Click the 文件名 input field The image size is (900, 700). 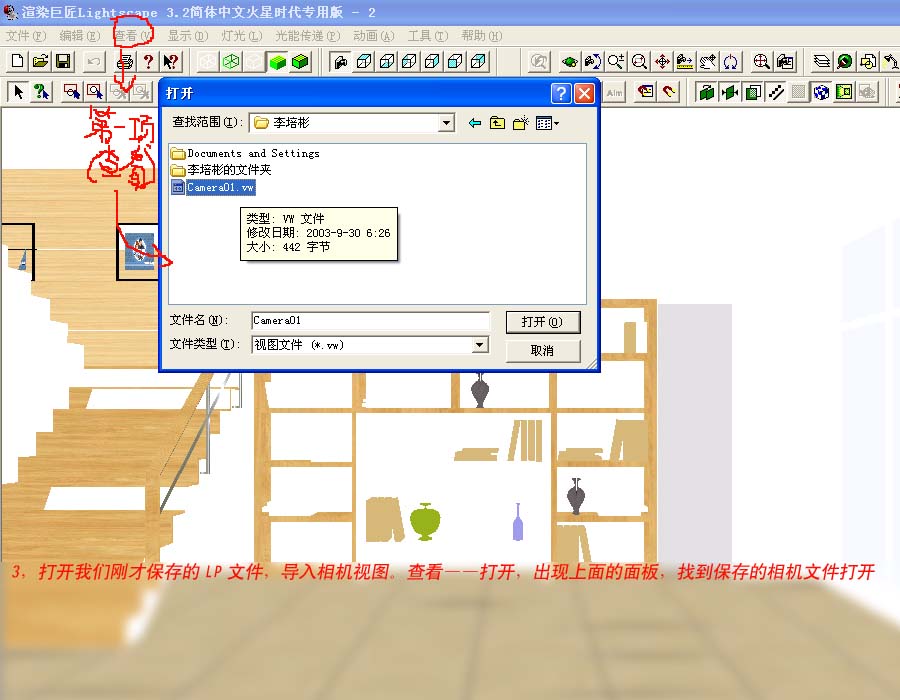tap(370, 321)
